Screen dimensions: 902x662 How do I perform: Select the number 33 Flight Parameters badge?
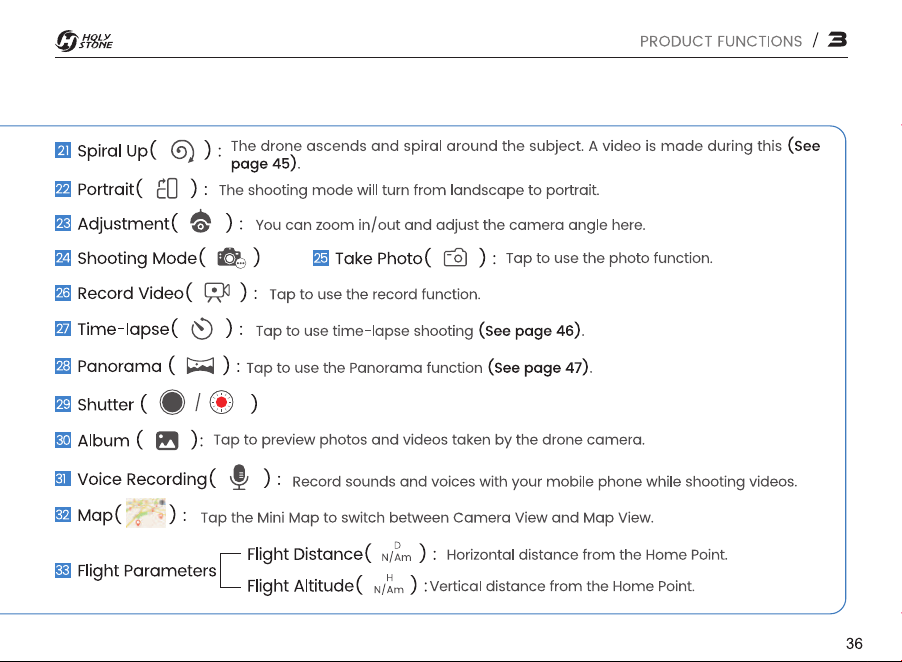point(63,570)
